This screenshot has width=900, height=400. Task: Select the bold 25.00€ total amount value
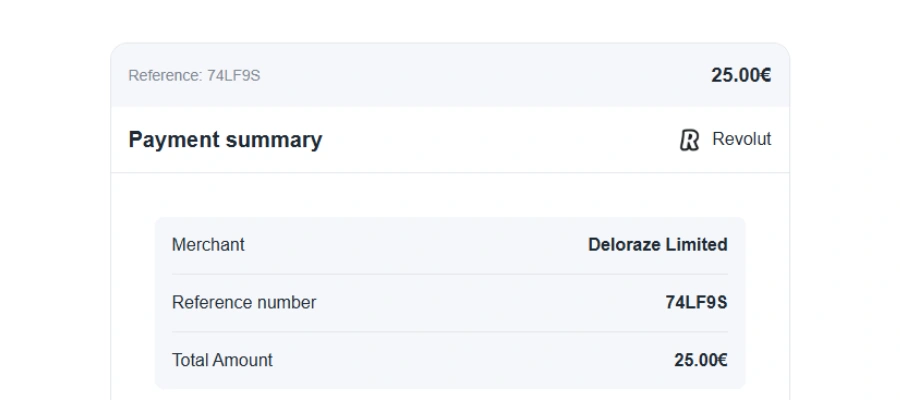click(700, 360)
